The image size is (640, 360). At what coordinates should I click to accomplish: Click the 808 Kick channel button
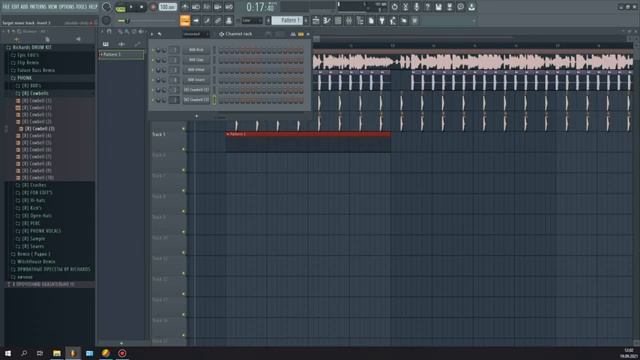[x=196, y=50]
